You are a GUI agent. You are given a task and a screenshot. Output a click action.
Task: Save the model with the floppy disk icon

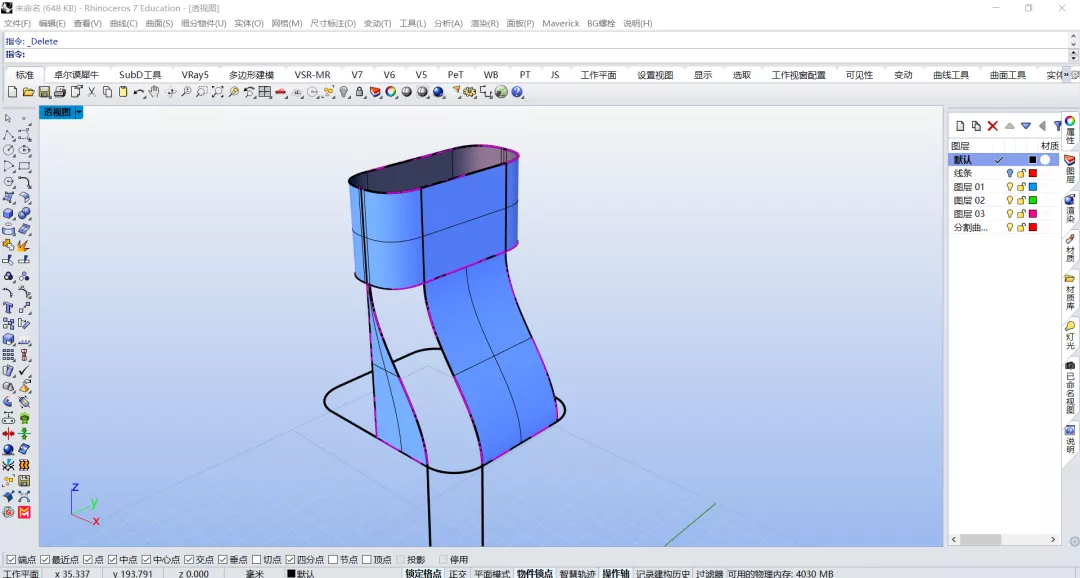pos(44,92)
